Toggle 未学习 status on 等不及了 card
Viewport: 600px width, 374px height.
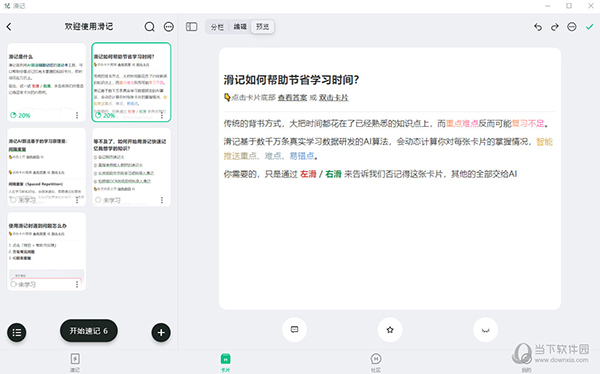[108, 200]
